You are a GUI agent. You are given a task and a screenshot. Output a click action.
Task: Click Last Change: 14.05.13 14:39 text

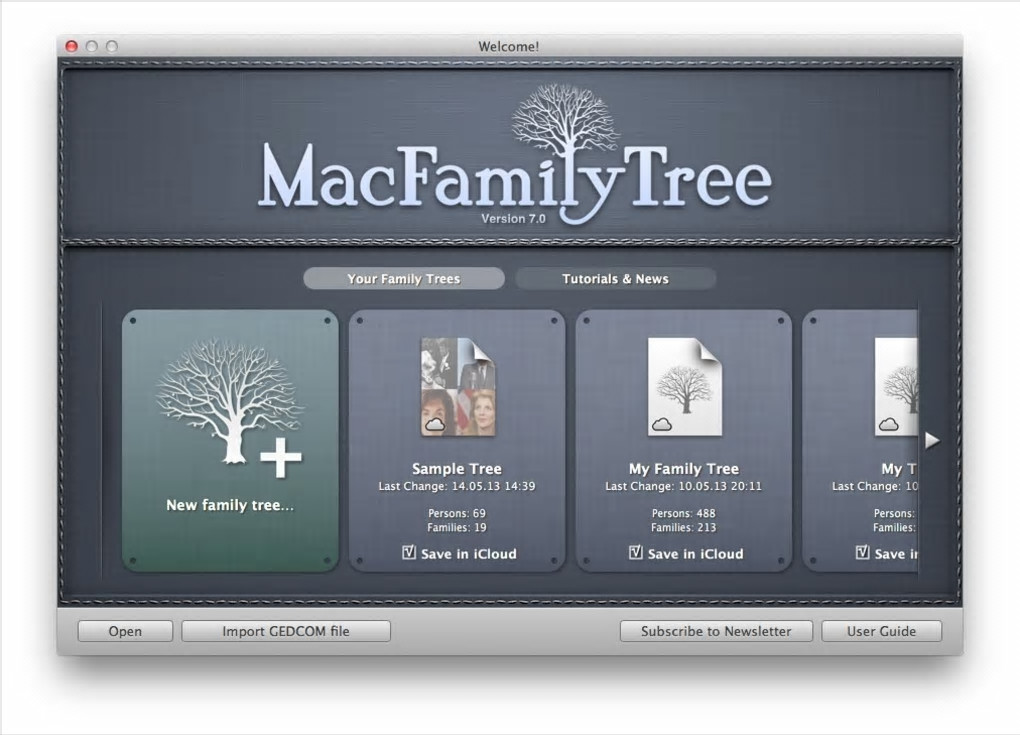[457, 486]
